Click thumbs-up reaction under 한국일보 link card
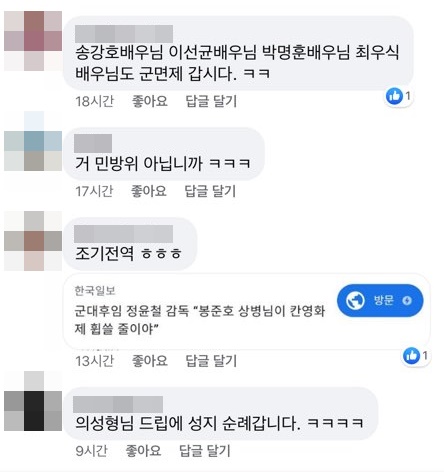The image size is (444, 472). coord(411,356)
